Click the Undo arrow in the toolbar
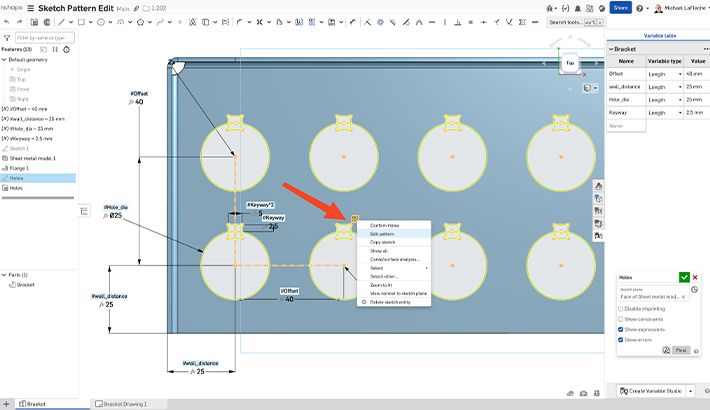The height and width of the screenshot is (410, 710). [x=6, y=22]
